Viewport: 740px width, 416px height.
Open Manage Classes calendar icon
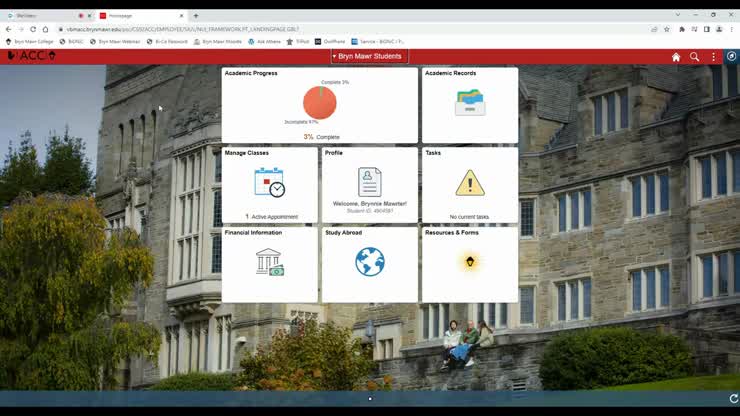(x=269, y=183)
